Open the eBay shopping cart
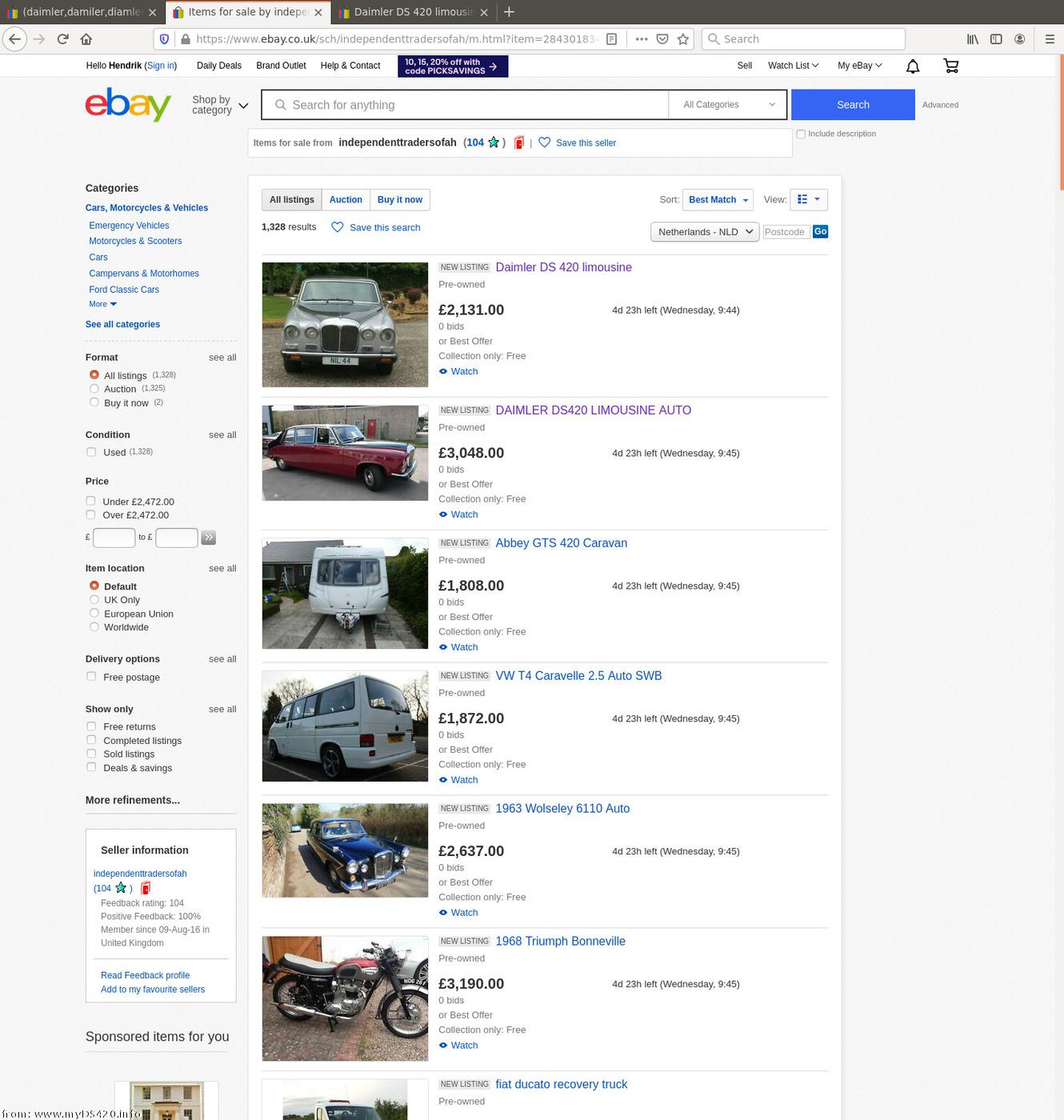Image resolution: width=1064 pixels, height=1120 pixels. [950, 66]
